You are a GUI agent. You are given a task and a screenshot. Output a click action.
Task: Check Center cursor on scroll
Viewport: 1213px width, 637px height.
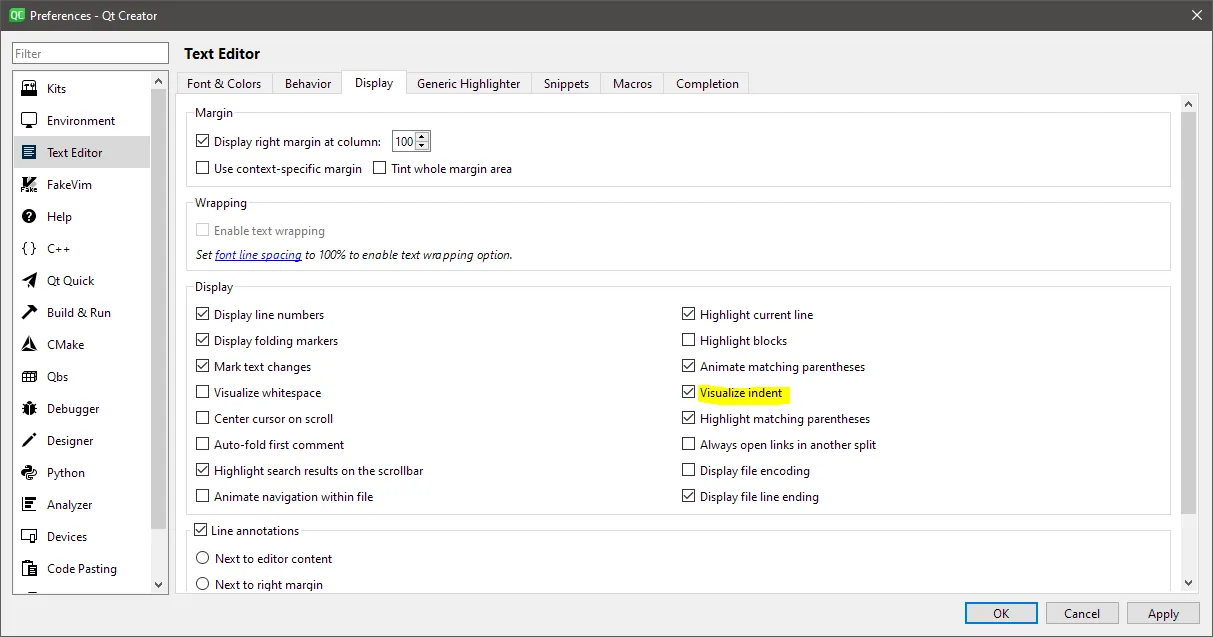coord(203,418)
